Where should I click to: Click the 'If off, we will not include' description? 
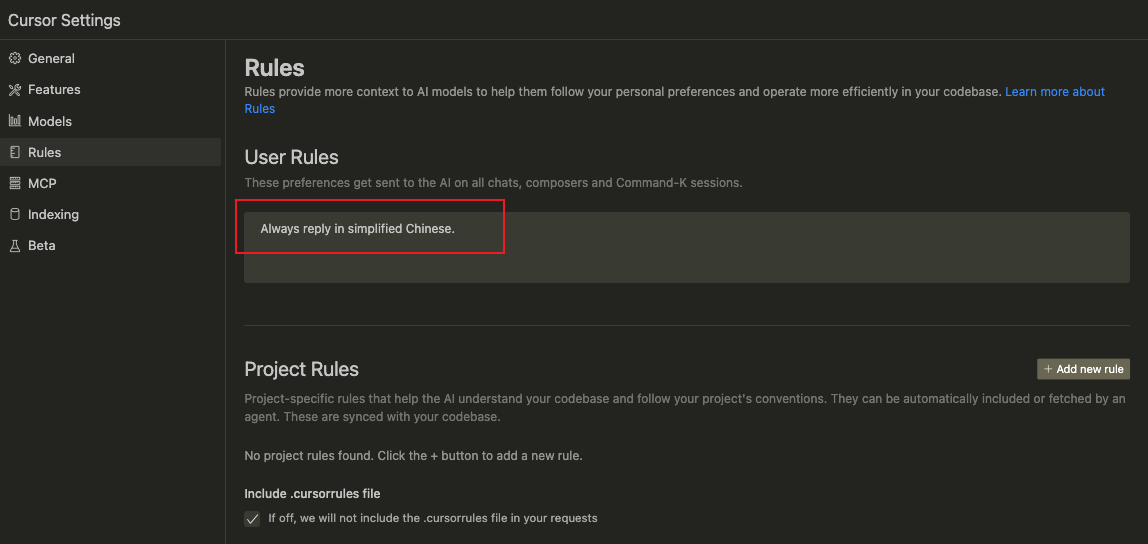point(433,518)
